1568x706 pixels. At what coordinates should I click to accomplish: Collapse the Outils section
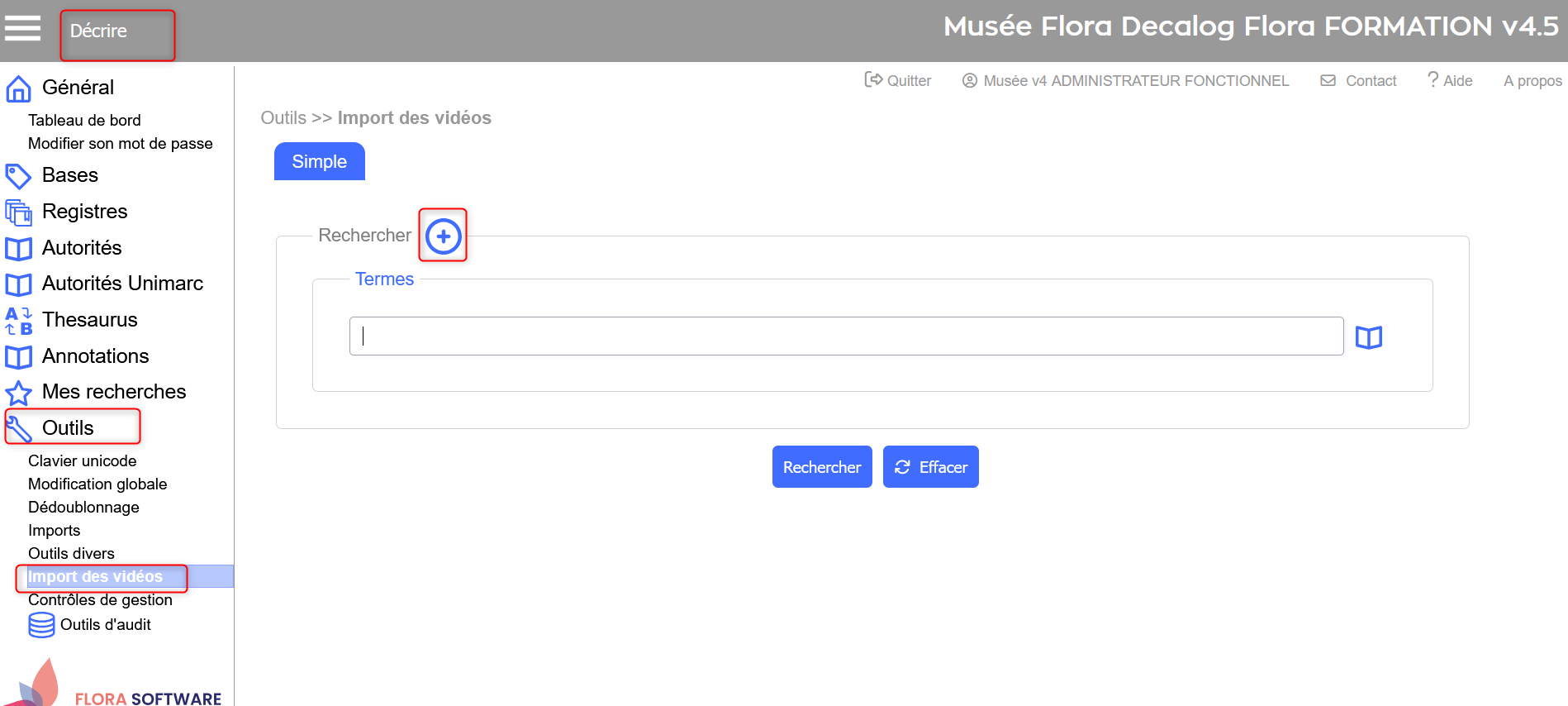(x=68, y=427)
